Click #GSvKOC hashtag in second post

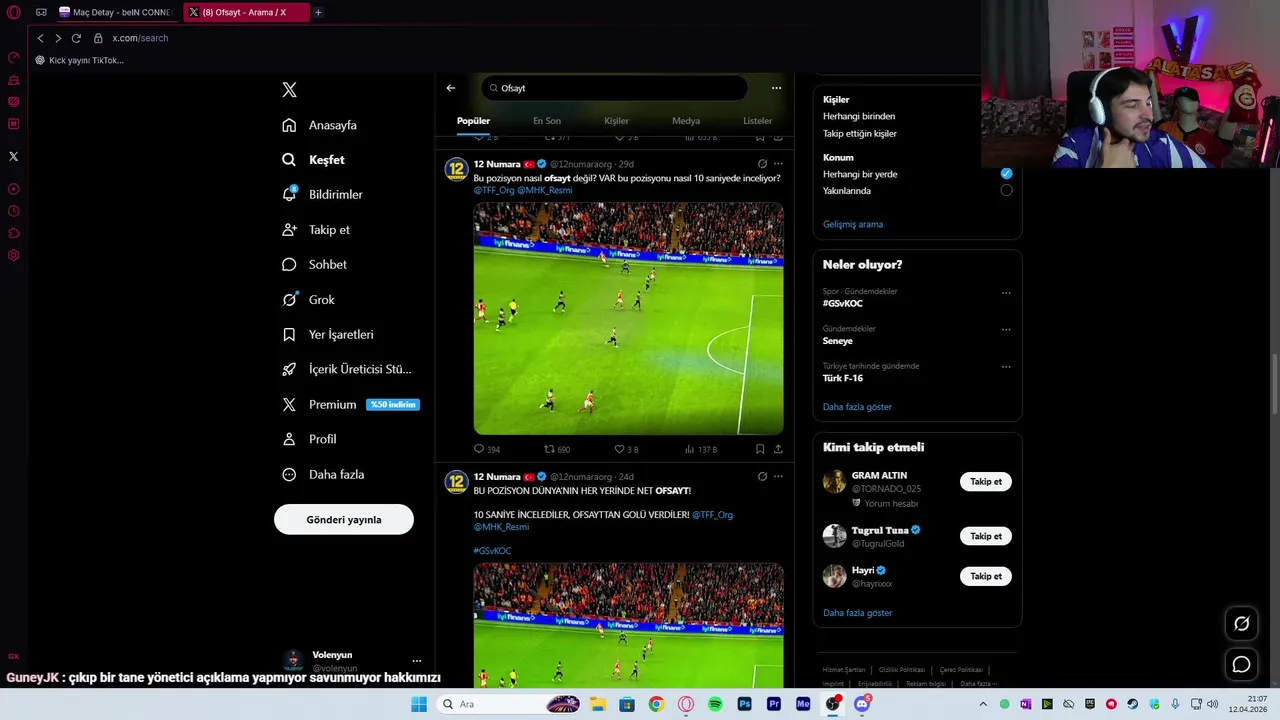pyautogui.click(x=492, y=551)
